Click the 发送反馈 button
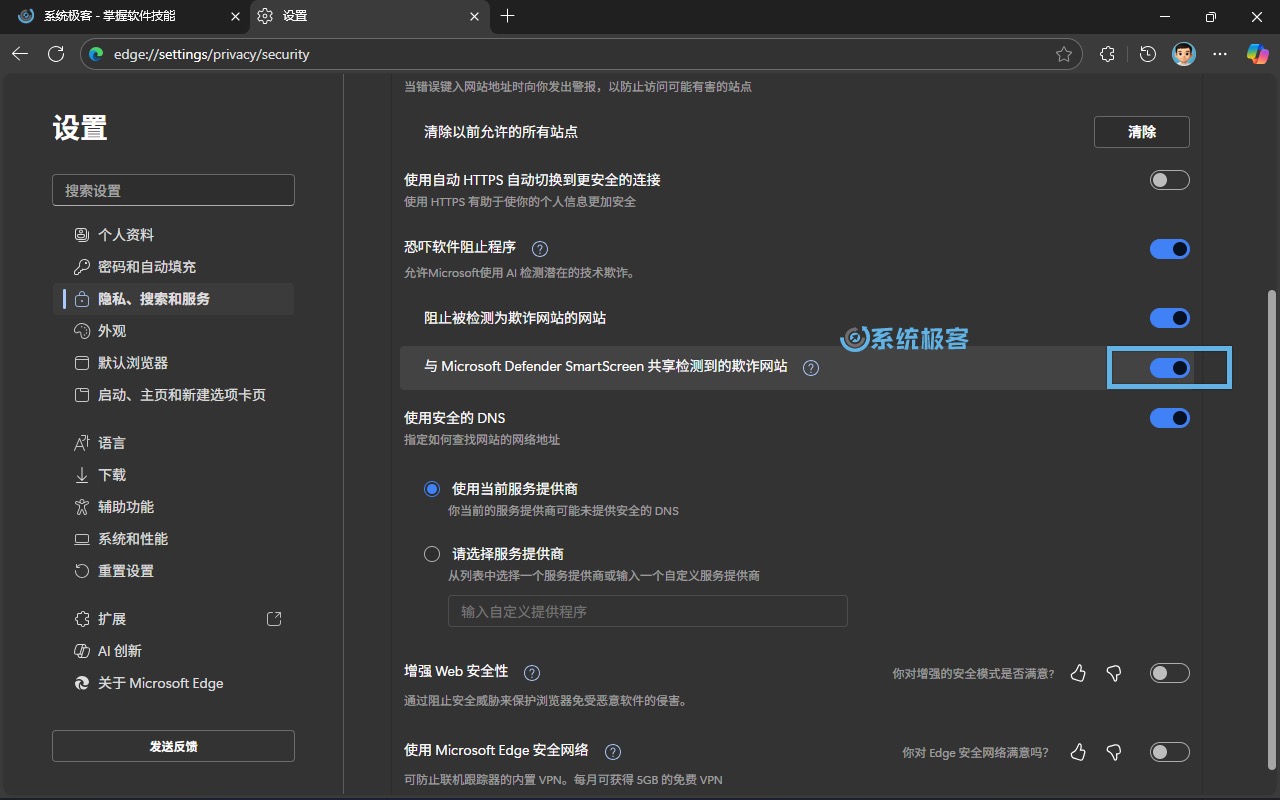Screen dimensions: 1280x800 click(172, 745)
